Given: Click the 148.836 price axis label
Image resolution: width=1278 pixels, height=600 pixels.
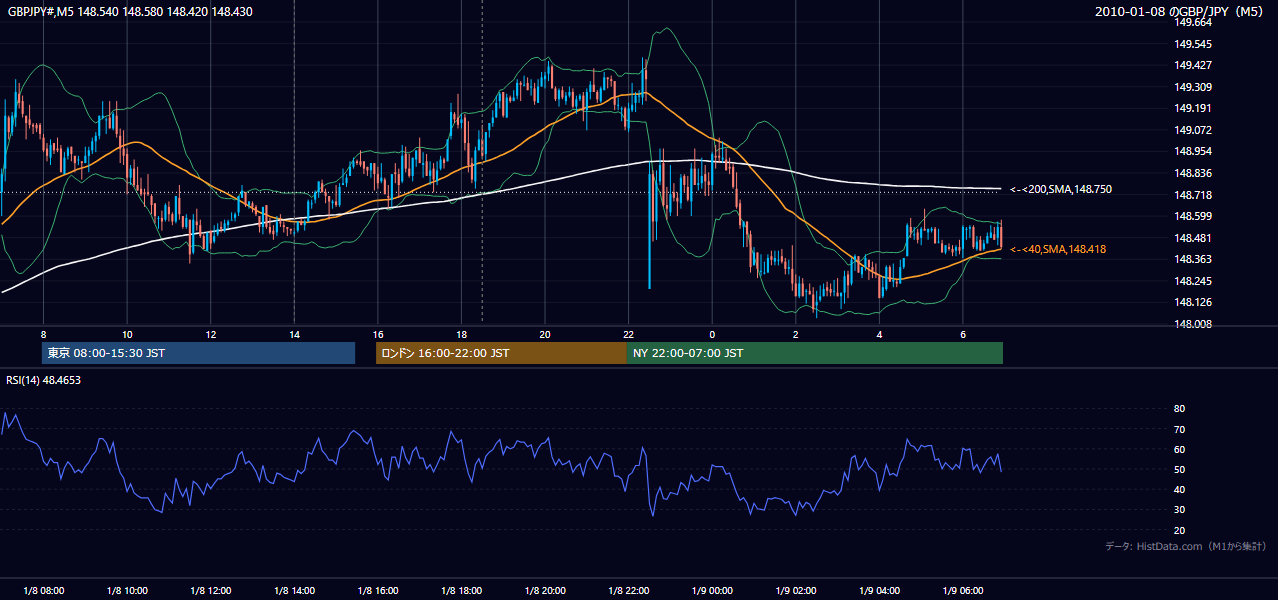Looking at the screenshot, I should click(1193, 173).
